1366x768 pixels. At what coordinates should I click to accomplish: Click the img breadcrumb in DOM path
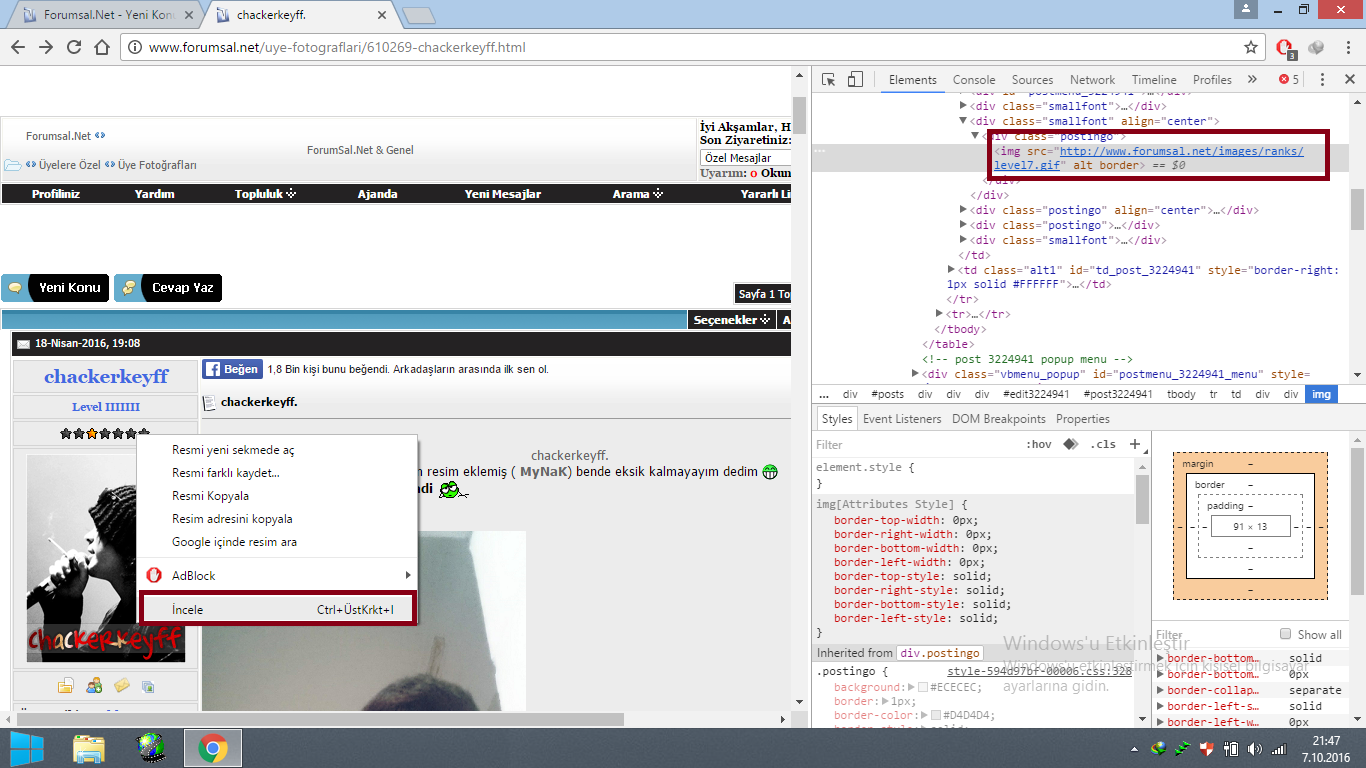coord(1321,394)
